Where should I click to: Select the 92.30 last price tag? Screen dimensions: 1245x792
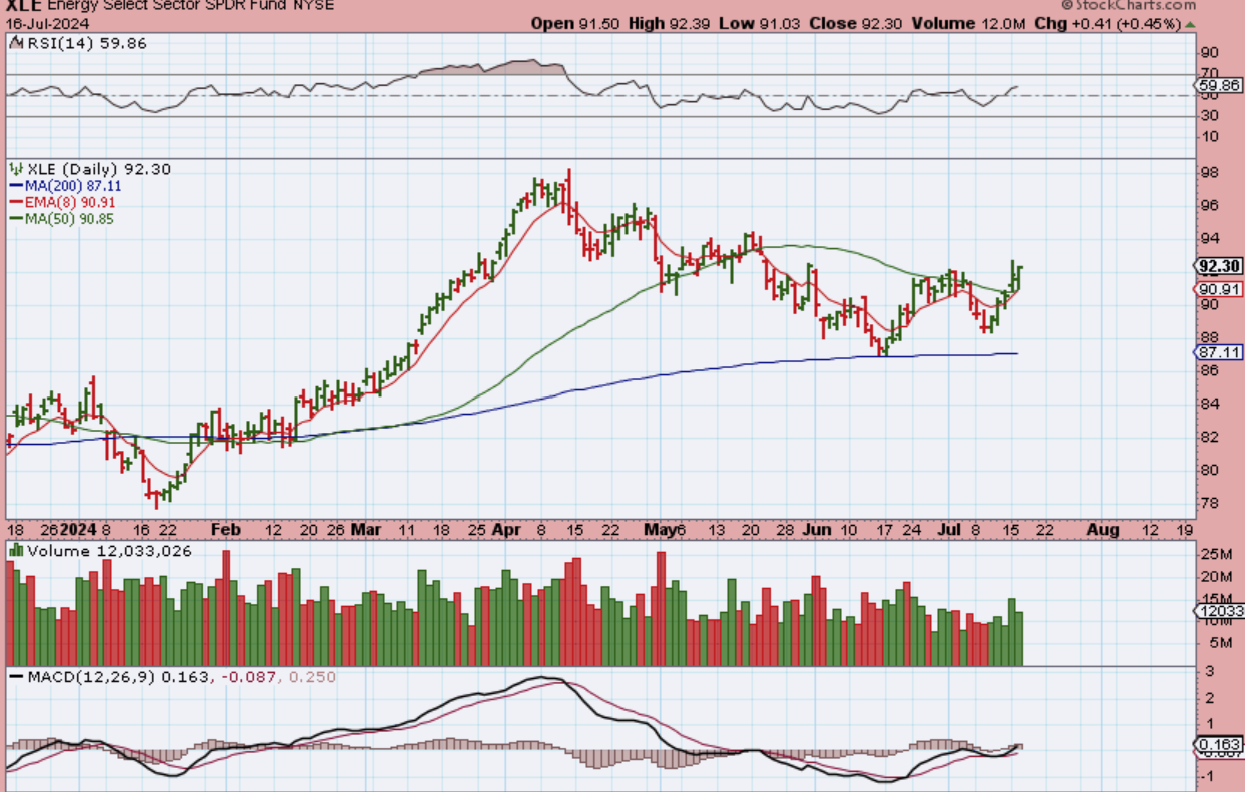click(x=1220, y=266)
